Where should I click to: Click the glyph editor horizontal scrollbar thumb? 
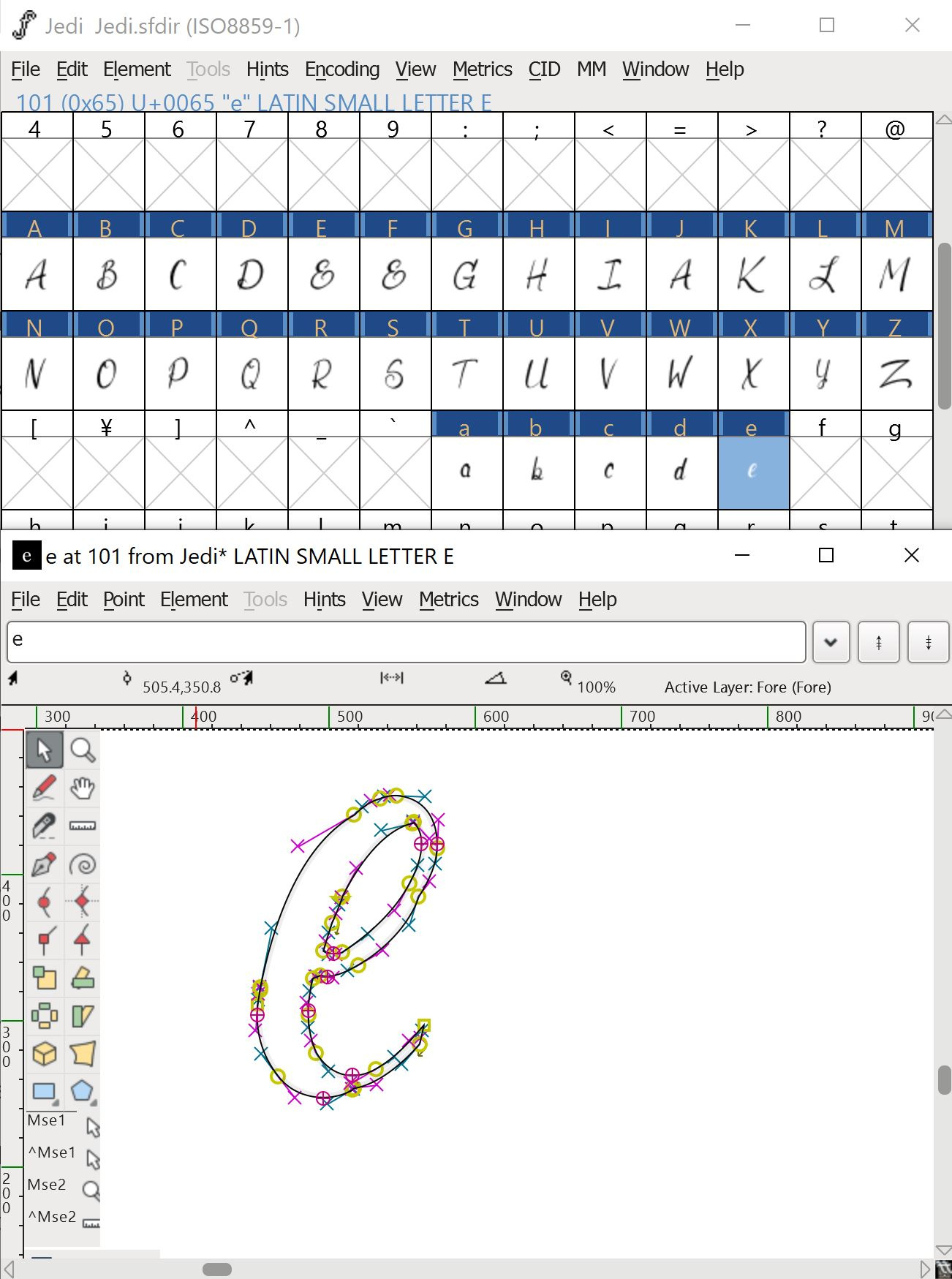pyautogui.click(x=217, y=1269)
